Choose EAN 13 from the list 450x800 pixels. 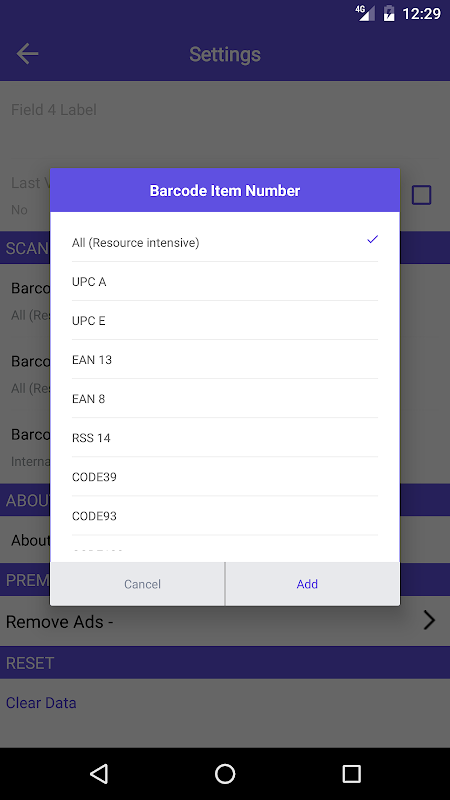[225, 360]
